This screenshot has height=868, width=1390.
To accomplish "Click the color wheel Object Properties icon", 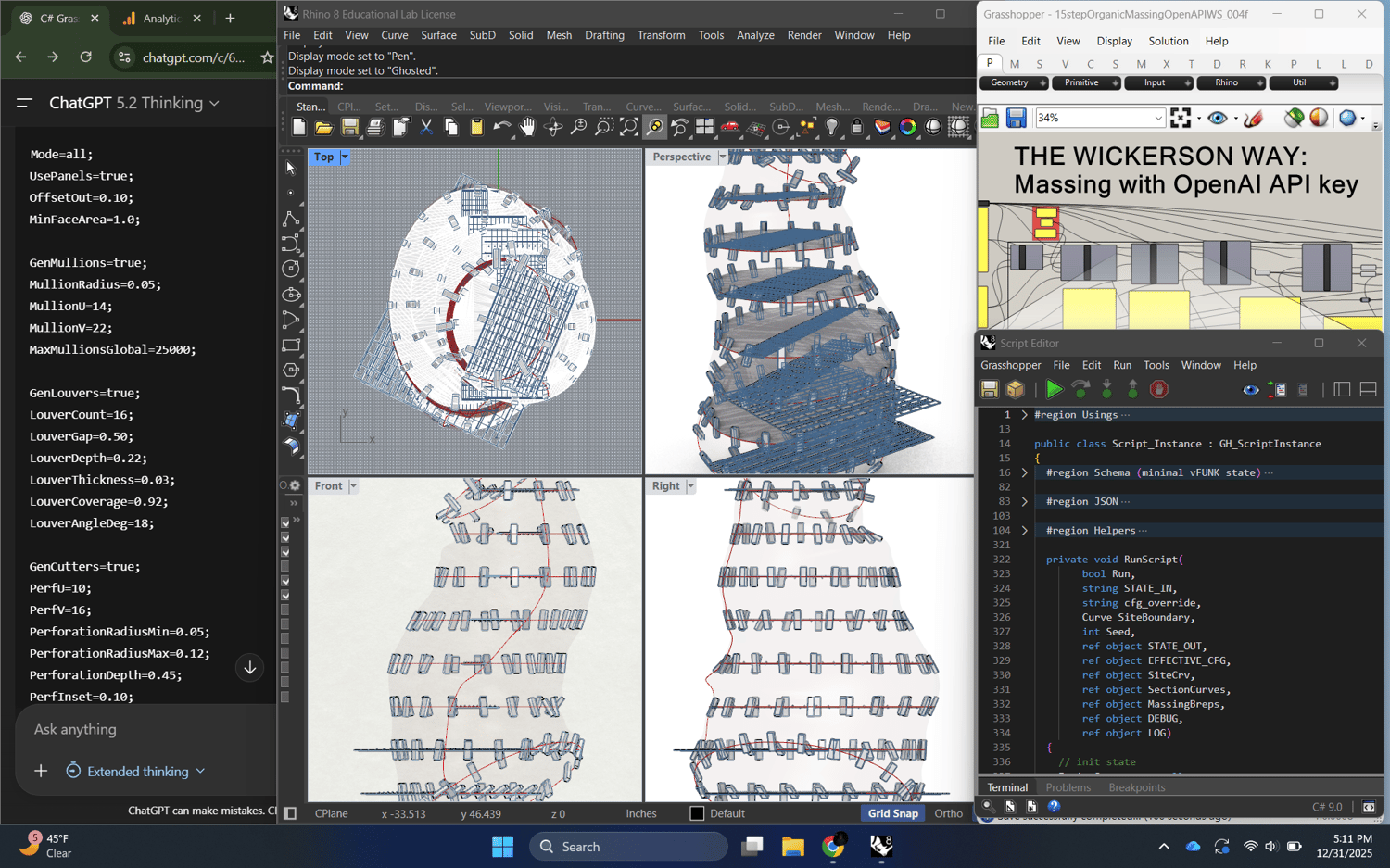I will click(x=908, y=128).
